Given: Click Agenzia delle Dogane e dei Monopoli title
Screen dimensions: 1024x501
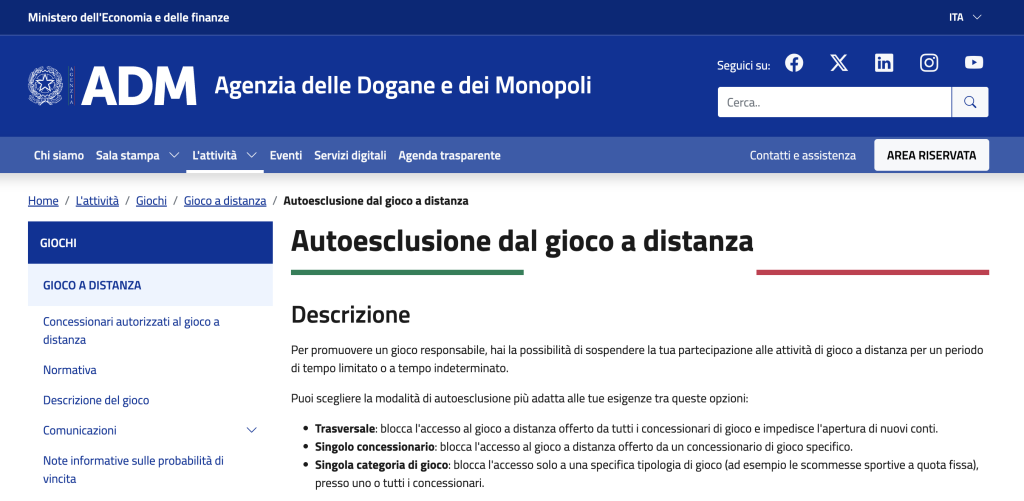Looking at the screenshot, I should [x=403, y=86].
